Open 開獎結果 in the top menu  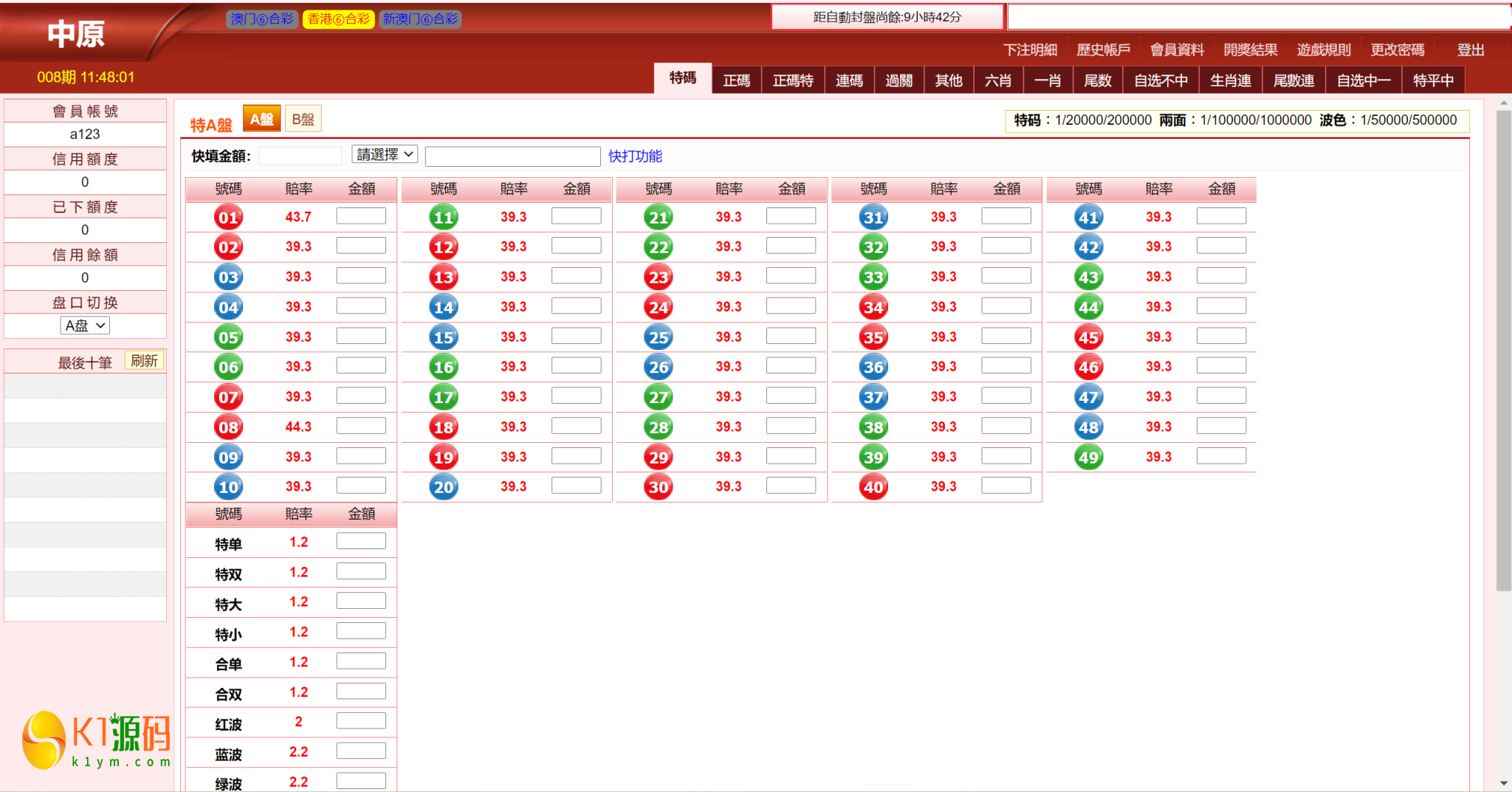tap(1250, 49)
